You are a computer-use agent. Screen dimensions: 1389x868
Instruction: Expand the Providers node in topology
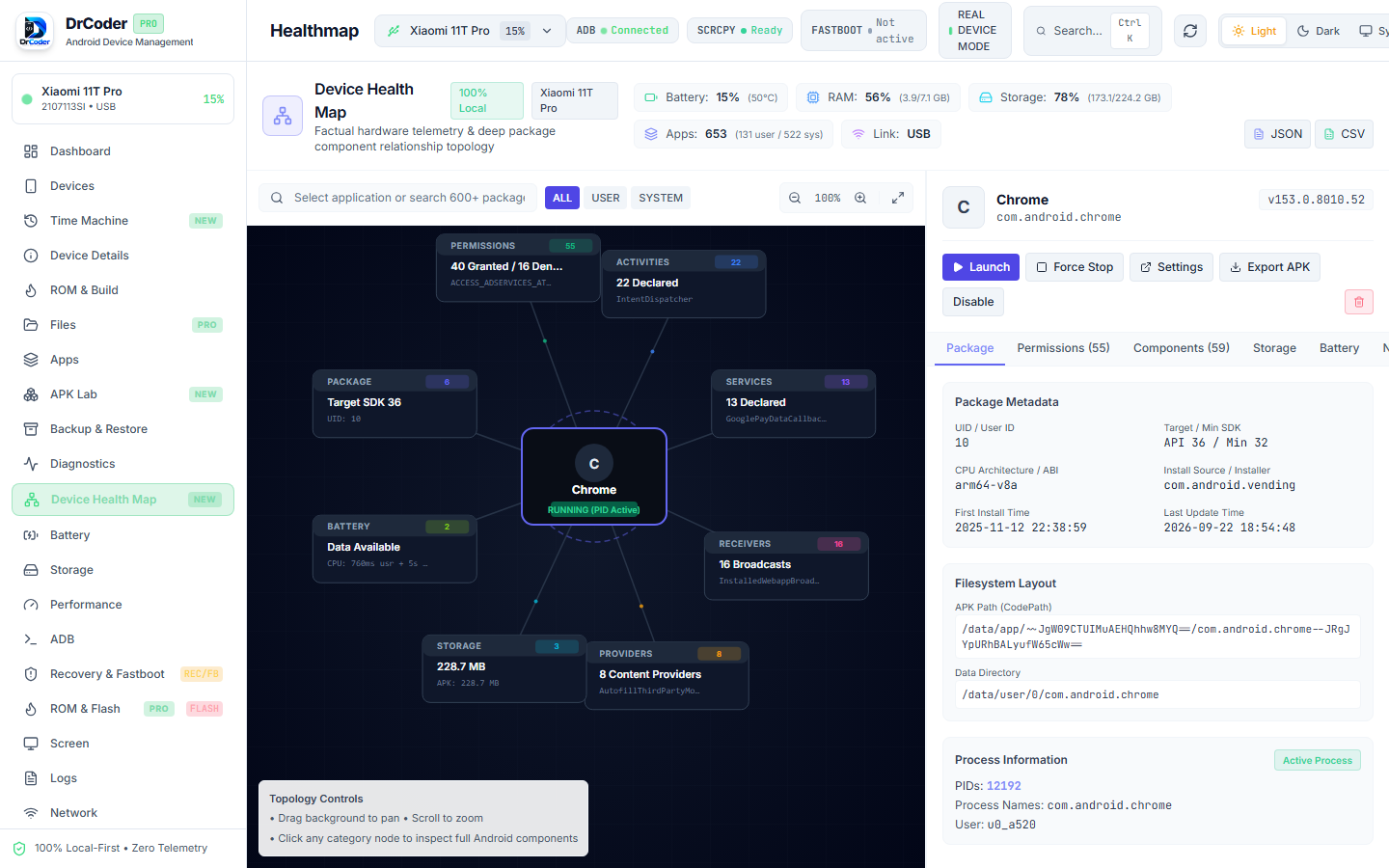pos(667,675)
